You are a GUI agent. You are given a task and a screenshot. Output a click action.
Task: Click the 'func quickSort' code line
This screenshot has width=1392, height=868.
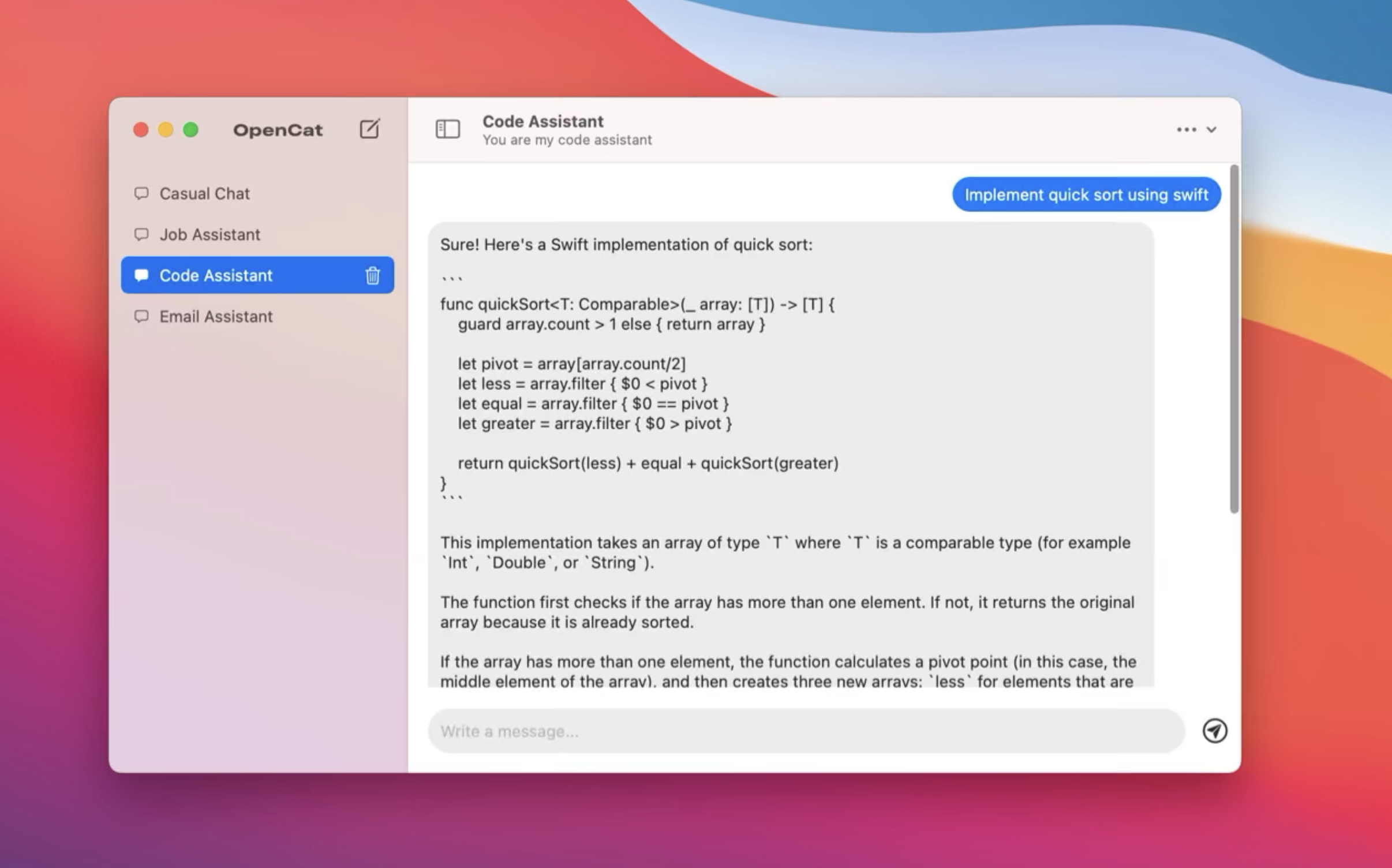pyautogui.click(x=637, y=304)
